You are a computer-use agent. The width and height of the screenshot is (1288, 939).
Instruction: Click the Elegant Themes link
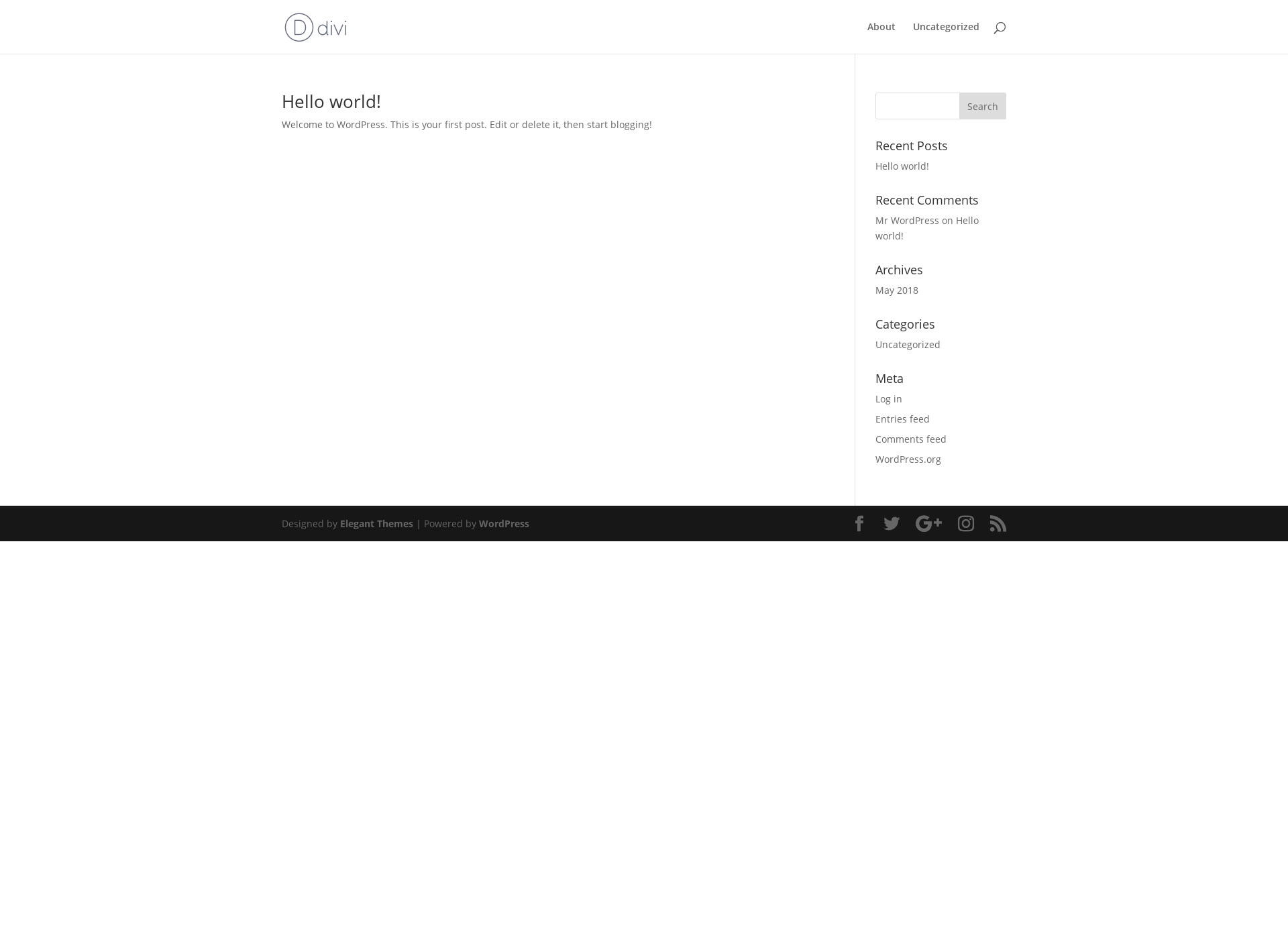376,523
